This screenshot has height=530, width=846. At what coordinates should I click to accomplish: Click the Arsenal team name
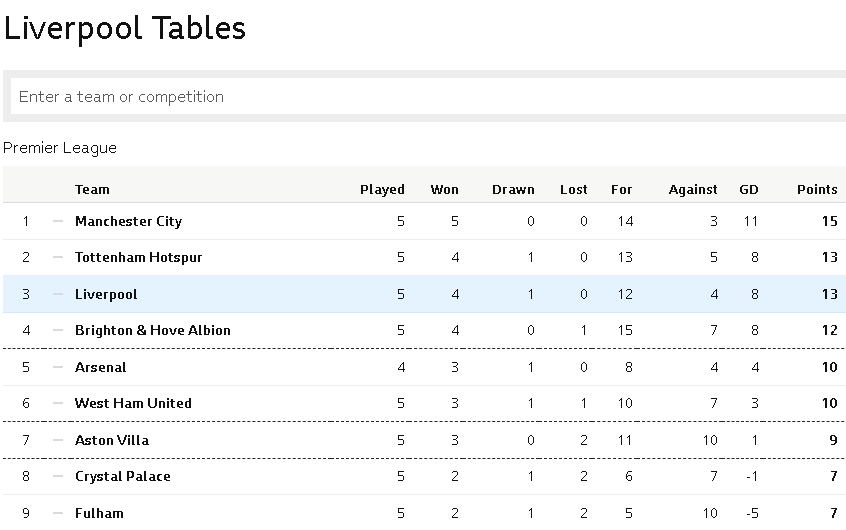click(x=100, y=368)
